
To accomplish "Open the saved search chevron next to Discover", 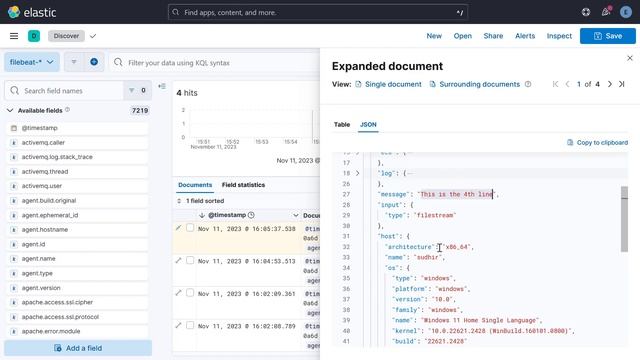I will pos(93,36).
